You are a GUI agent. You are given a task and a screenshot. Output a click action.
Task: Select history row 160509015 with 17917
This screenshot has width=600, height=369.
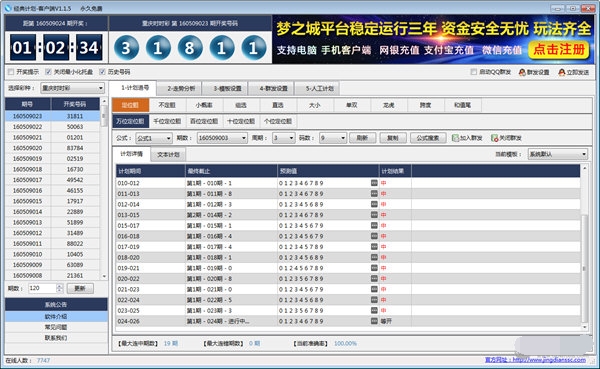coord(52,201)
